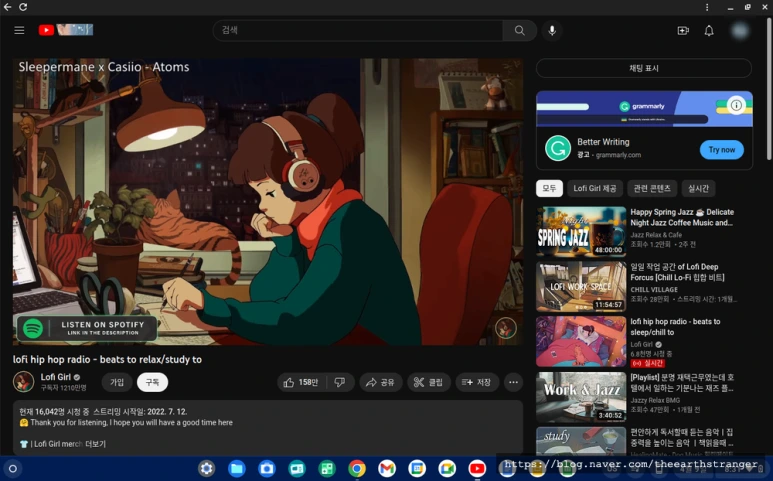Click title 'Happy Spring Jazz ☕ Delicate Night Jazz'

coord(682,217)
